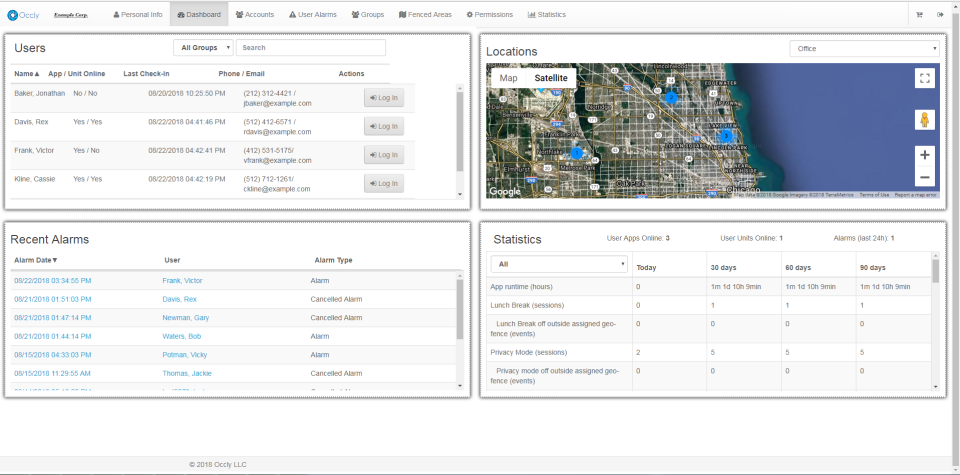Open alarm dated 08/22/2018 03:34:55 PM
This screenshot has width=960, height=475.
(x=53, y=281)
